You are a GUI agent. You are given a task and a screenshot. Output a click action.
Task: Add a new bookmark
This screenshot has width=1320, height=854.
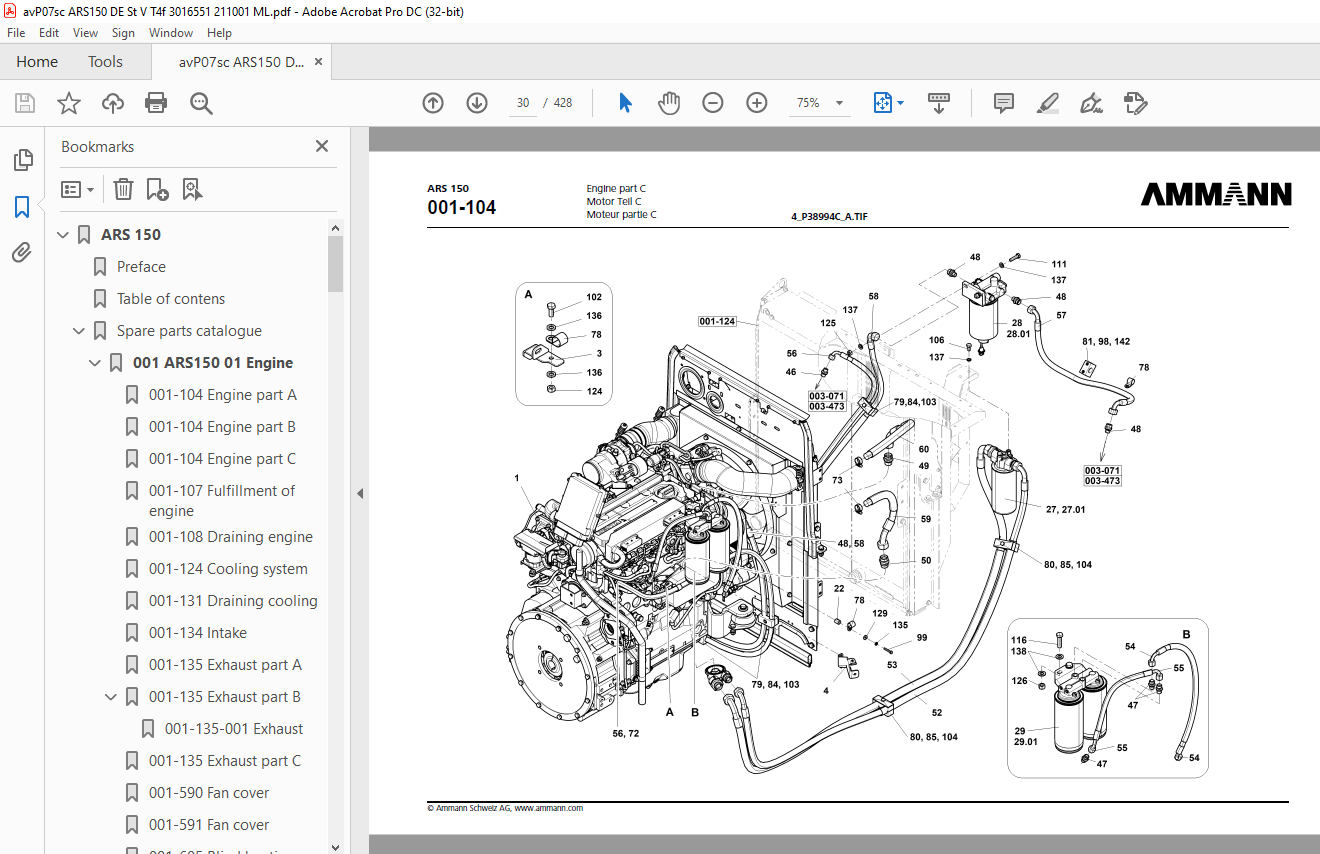(x=157, y=189)
